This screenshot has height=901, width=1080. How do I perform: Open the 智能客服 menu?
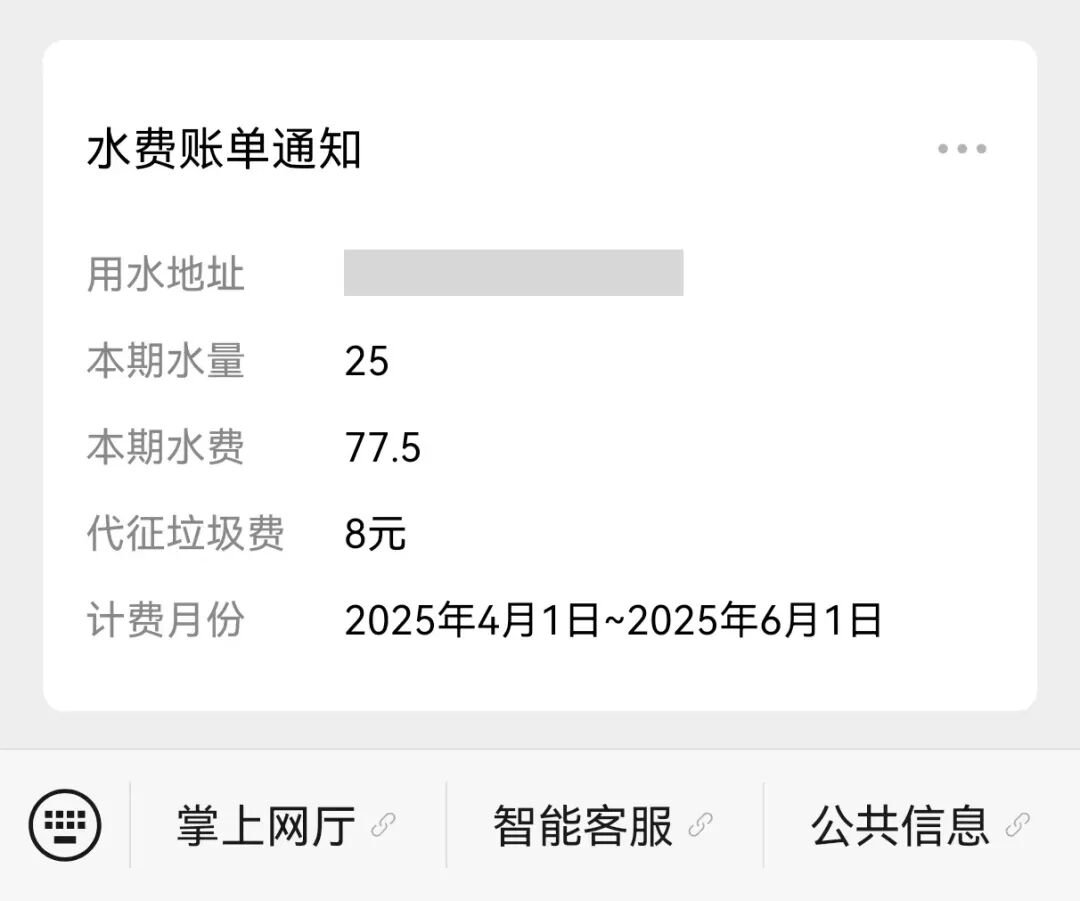click(583, 826)
